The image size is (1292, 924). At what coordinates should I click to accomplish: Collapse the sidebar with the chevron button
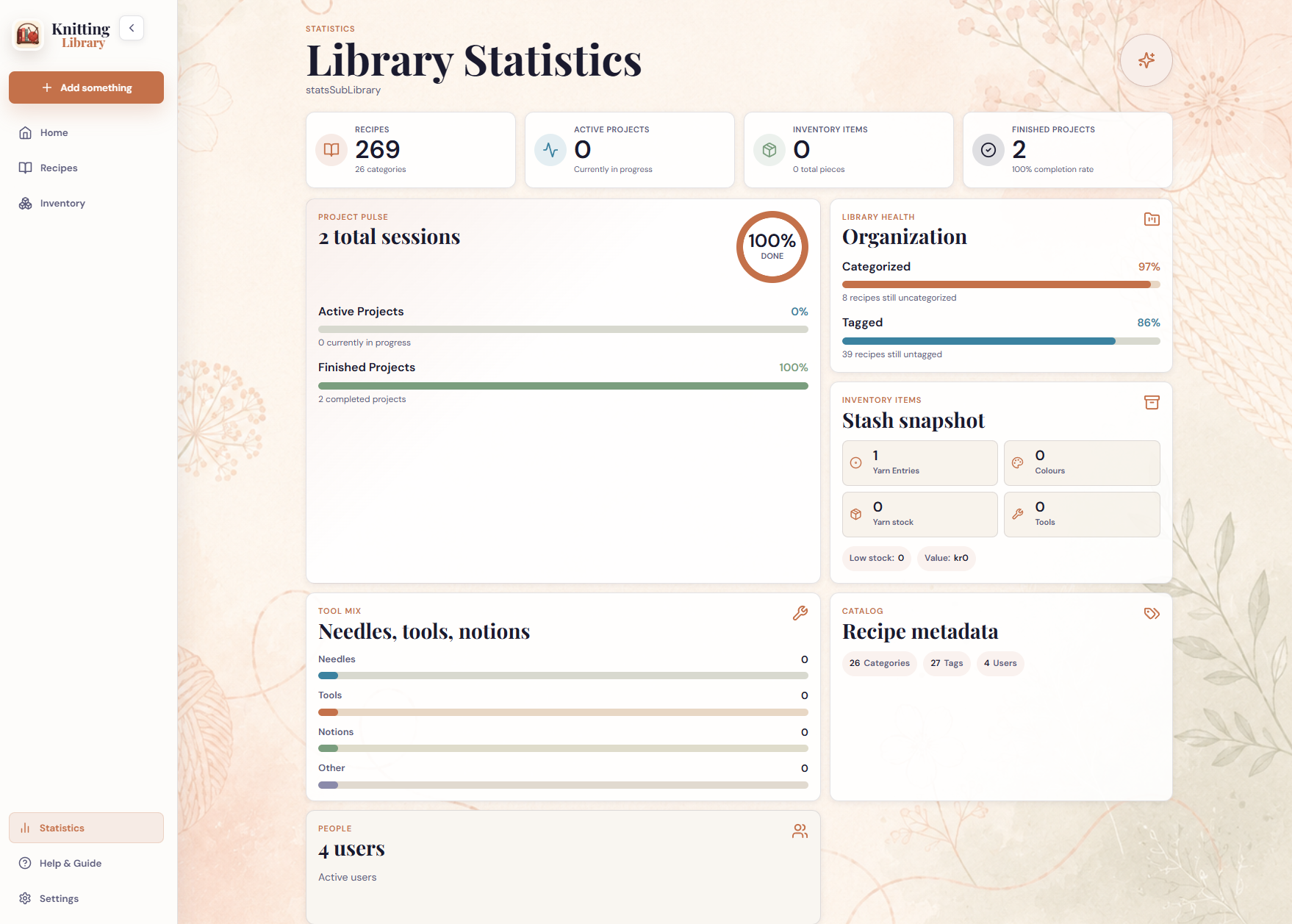[132, 28]
